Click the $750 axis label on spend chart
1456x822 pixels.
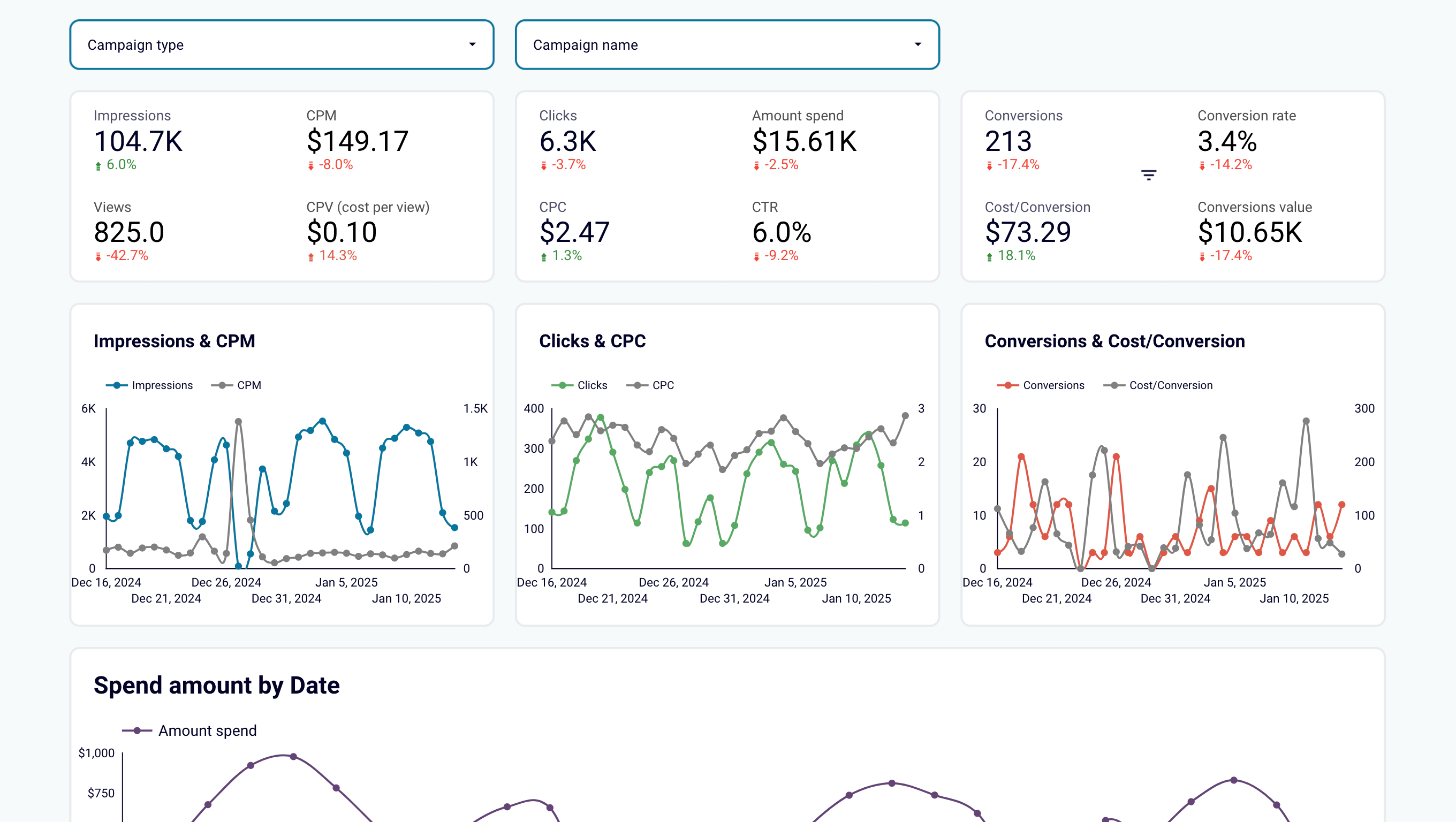[x=101, y=793]
